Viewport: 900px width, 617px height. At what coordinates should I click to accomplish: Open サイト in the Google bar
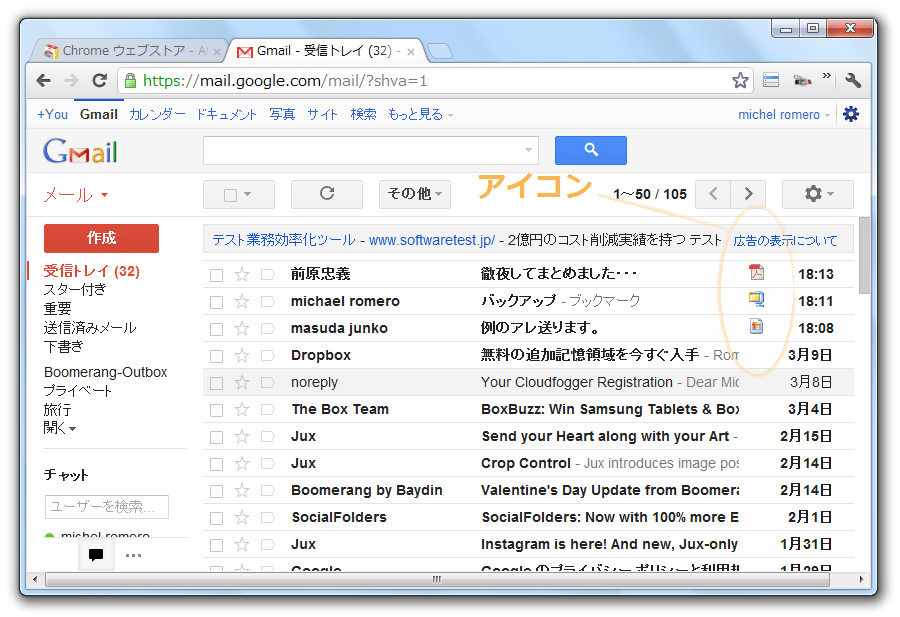[322, 115]
